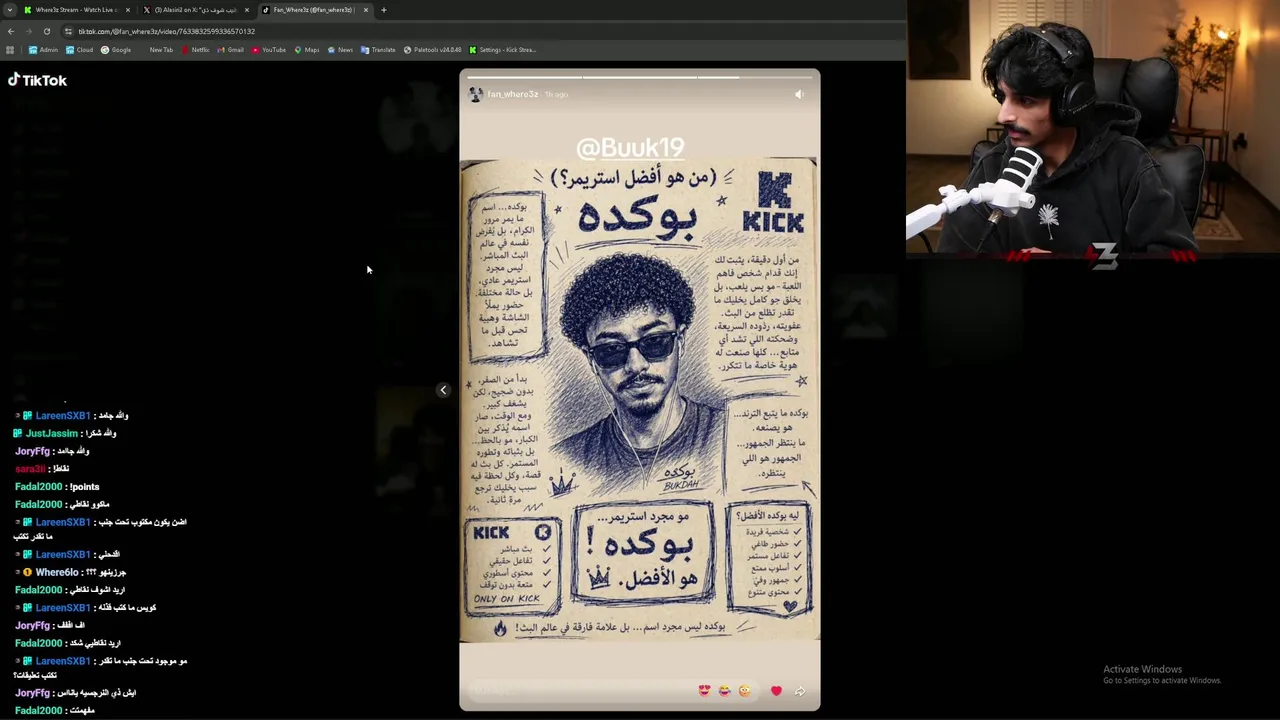Close the Alasiri2 on X tab
Screen dimensions: 1280x720
coord(247,10)
